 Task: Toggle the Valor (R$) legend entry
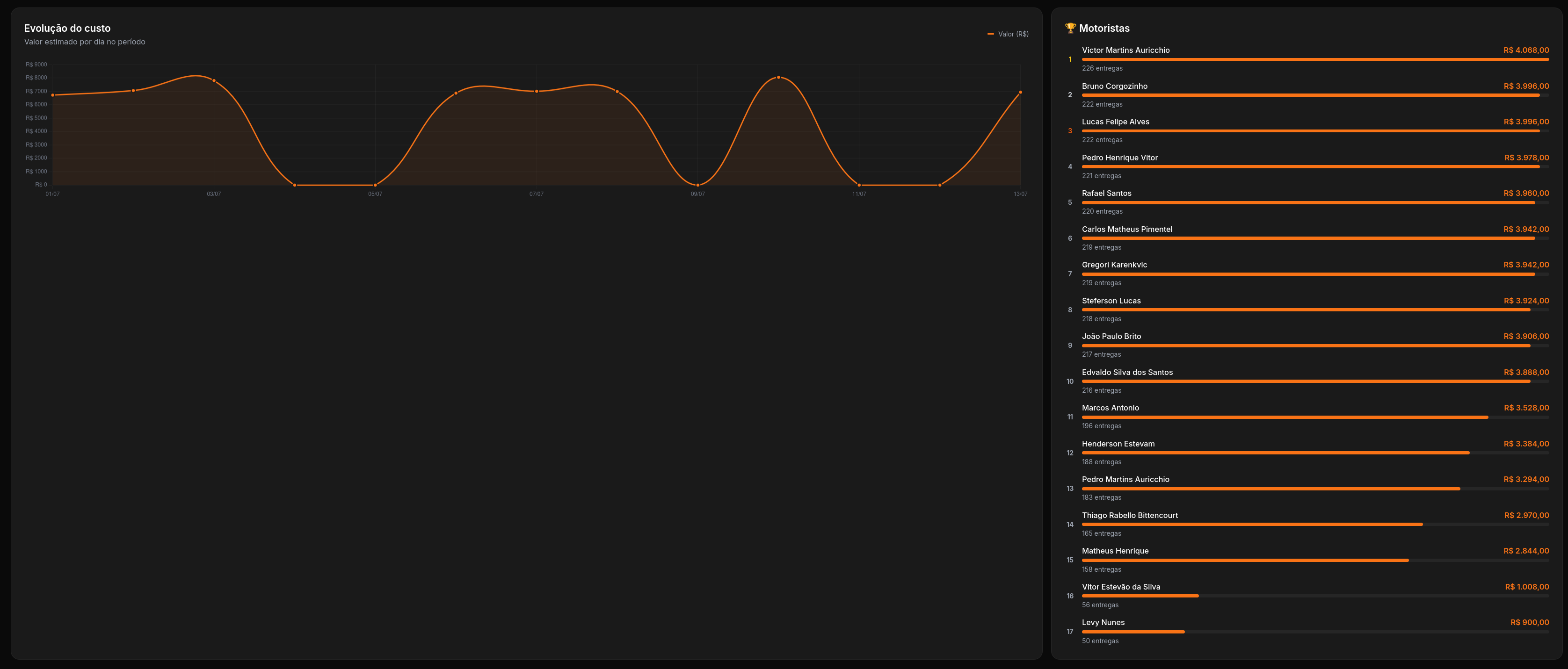coord(1008,34)
